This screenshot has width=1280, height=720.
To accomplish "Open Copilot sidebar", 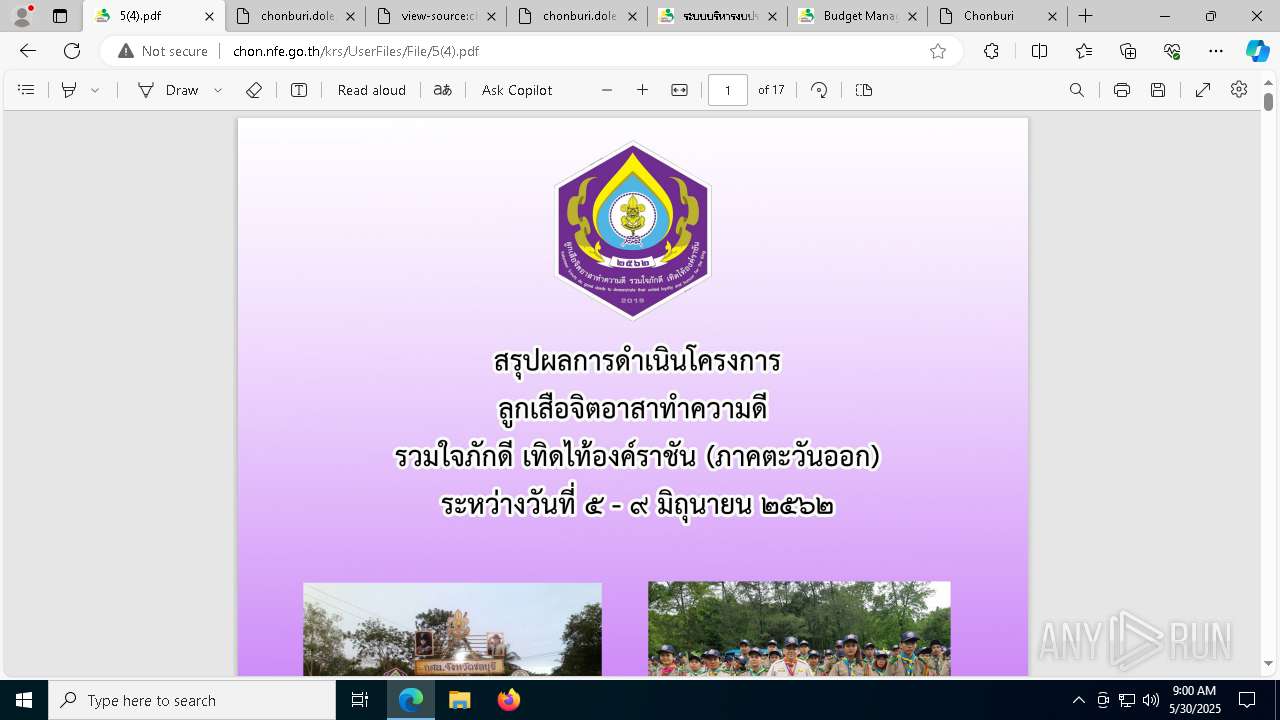I will 1257,51.
